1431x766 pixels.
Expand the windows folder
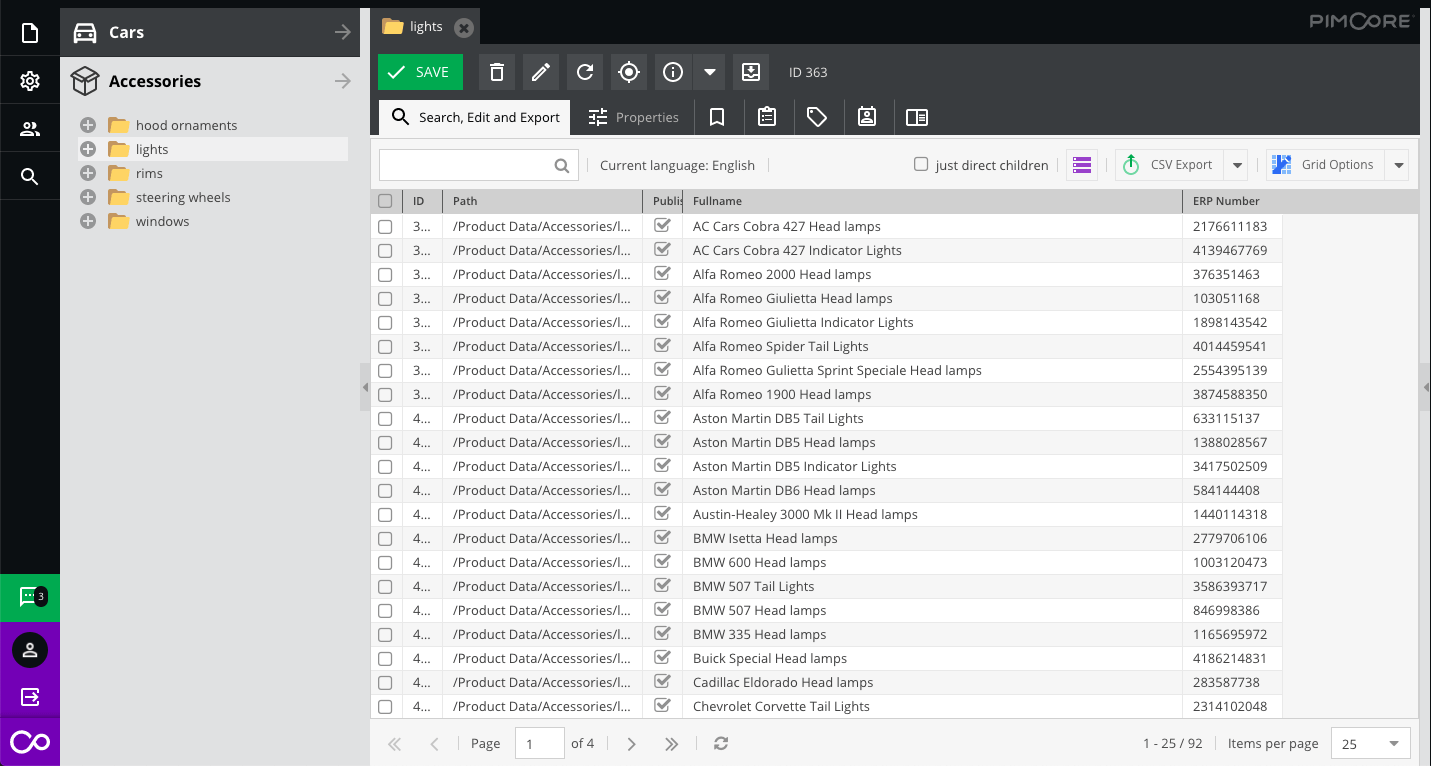click(88, 221)
